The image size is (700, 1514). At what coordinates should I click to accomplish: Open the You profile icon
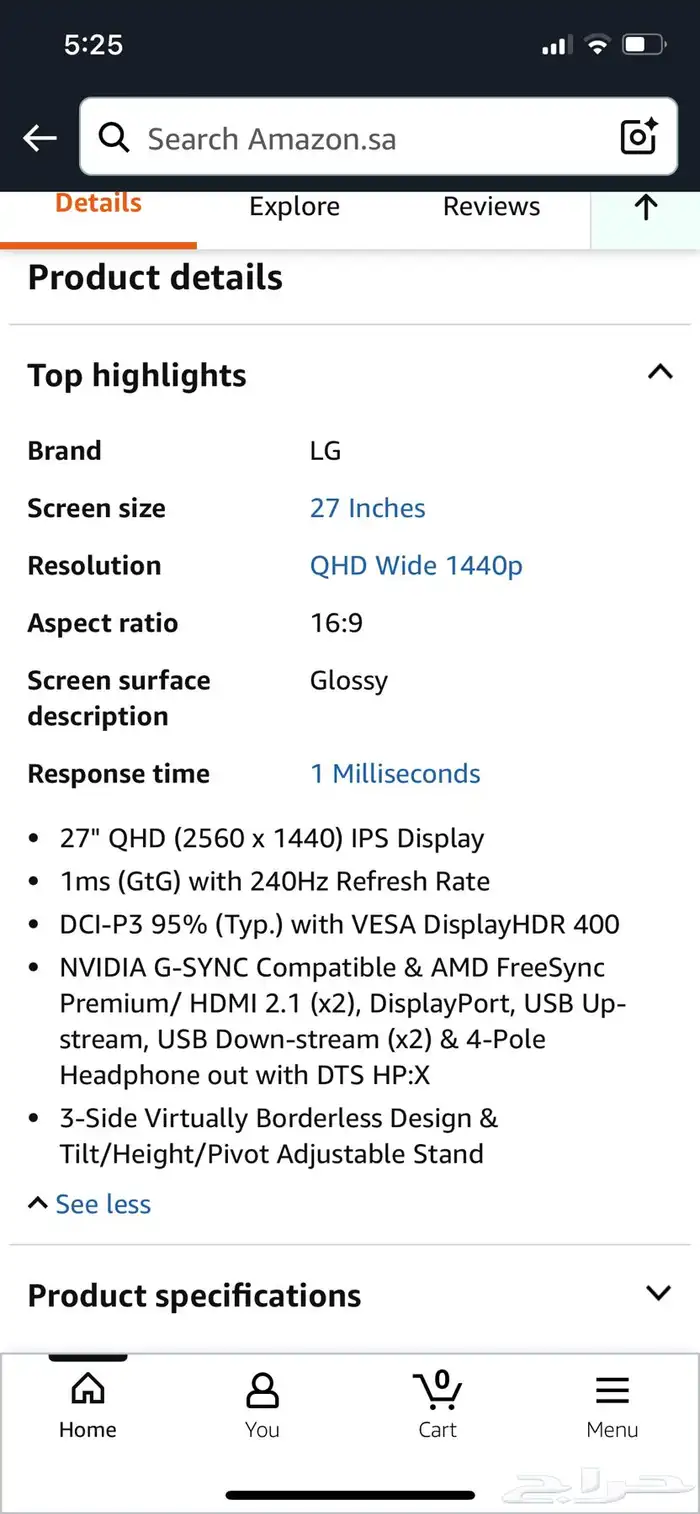coord(261,1388)
